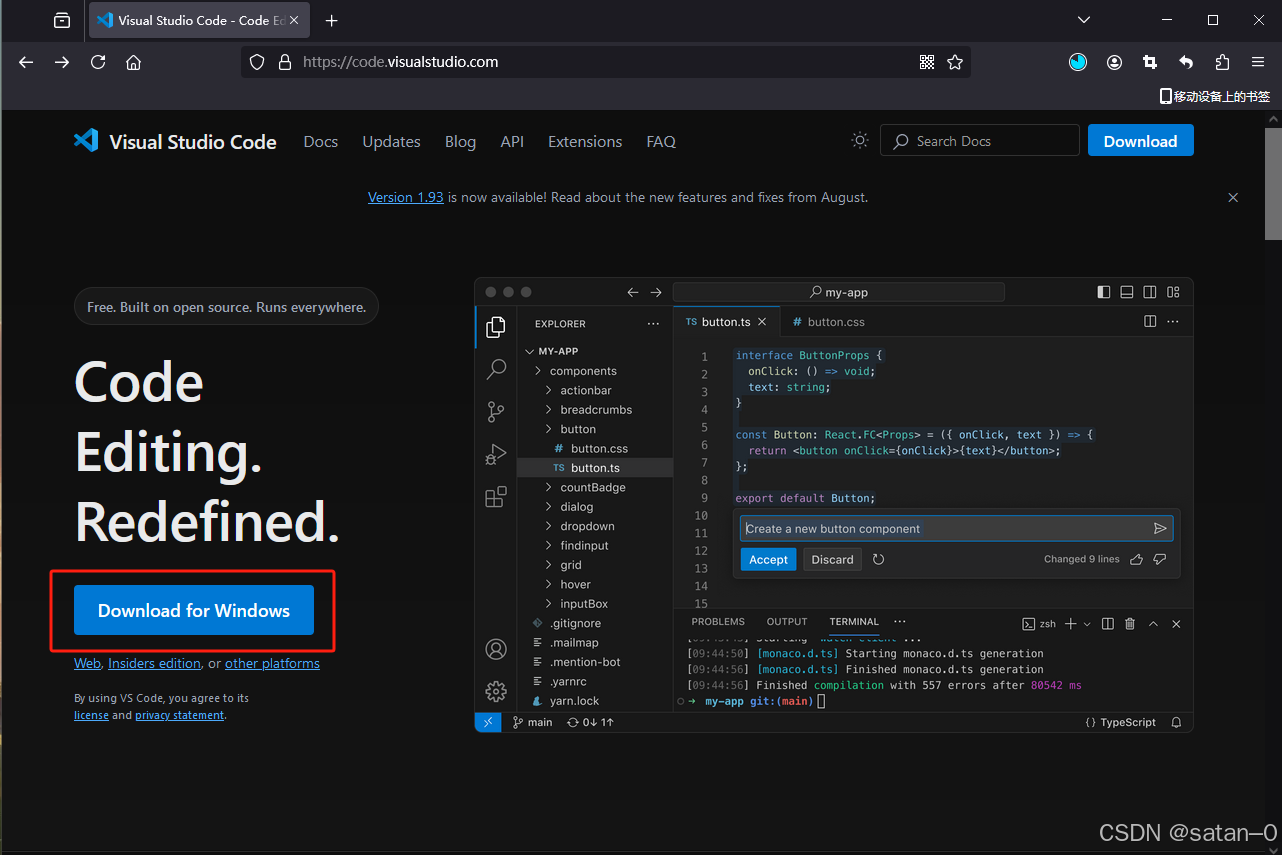
Task: Open the Explorer view in activity bar
Action: click(x=495, y=327)
